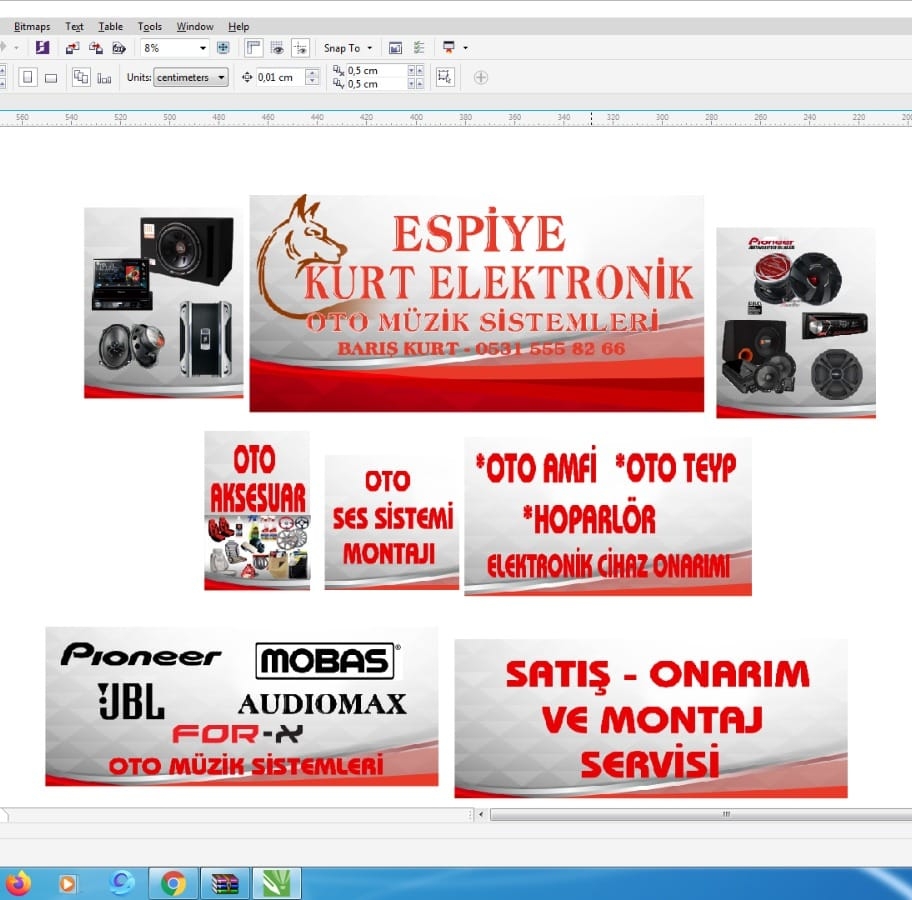Click the duplicate distance Y field
The image size is (912, 900).
pyautogui.click(x=376, y=84)
